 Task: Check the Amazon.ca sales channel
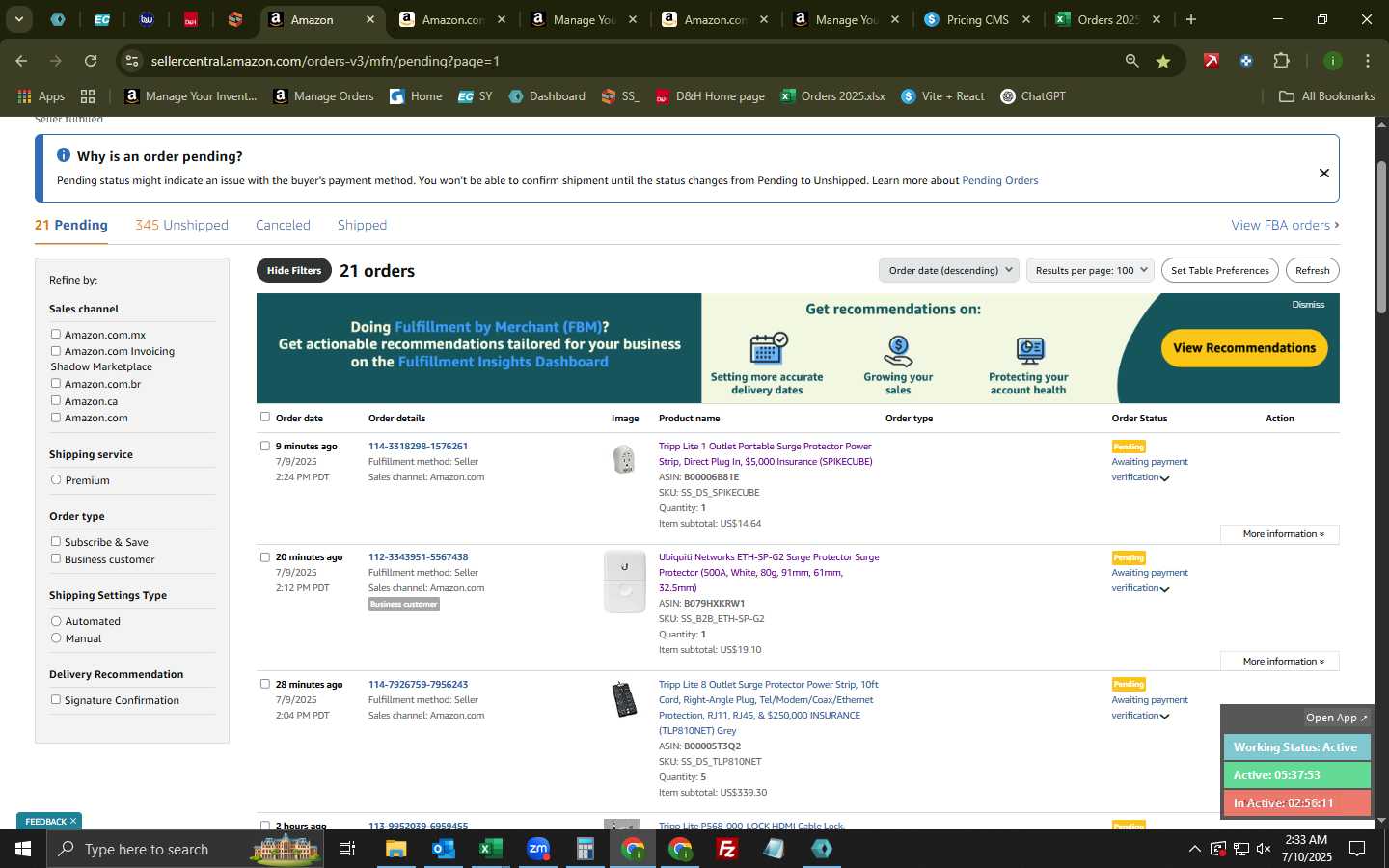click(x=56, y=401)
